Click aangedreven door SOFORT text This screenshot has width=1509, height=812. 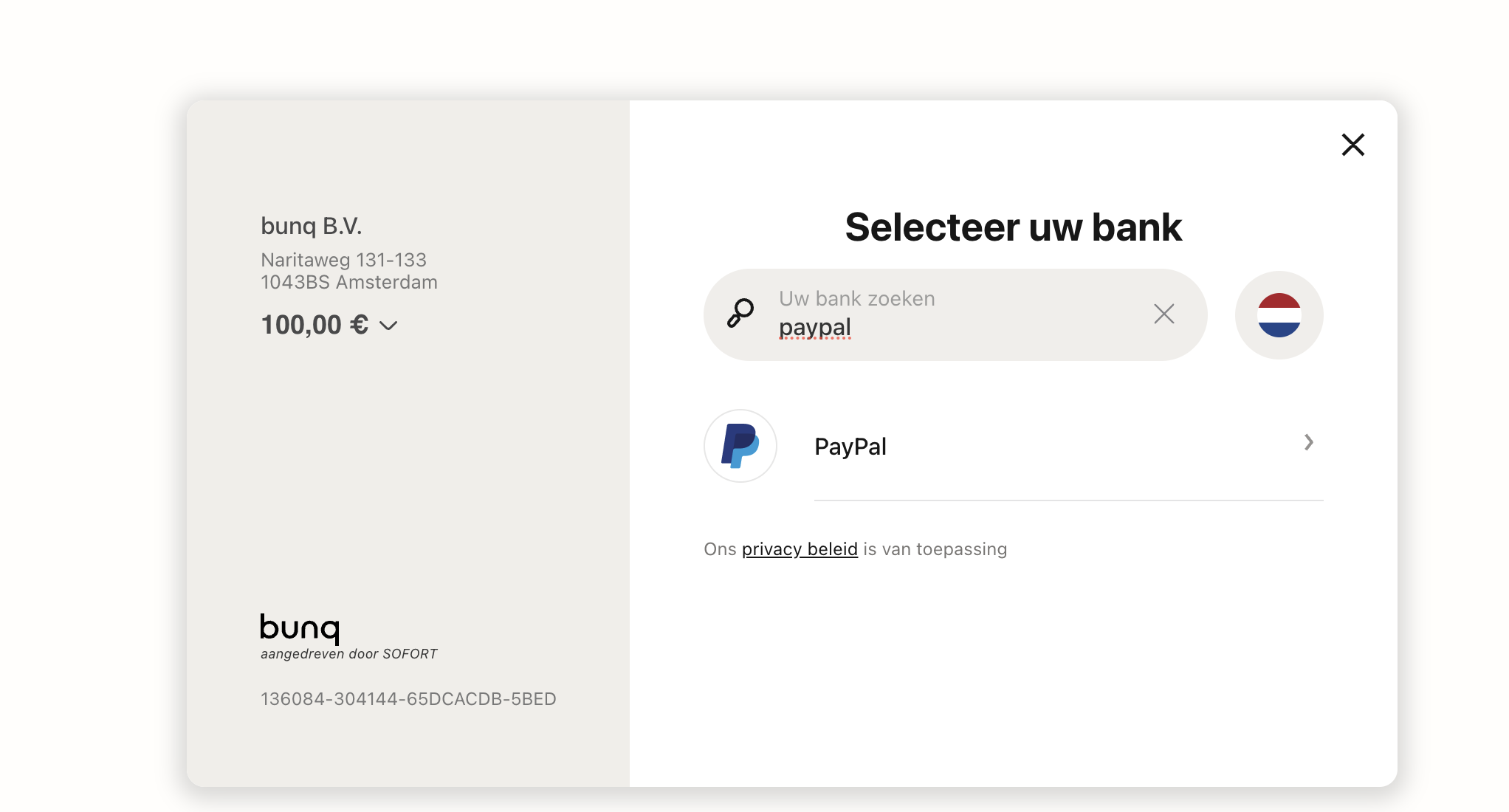[x=348, y=653]
